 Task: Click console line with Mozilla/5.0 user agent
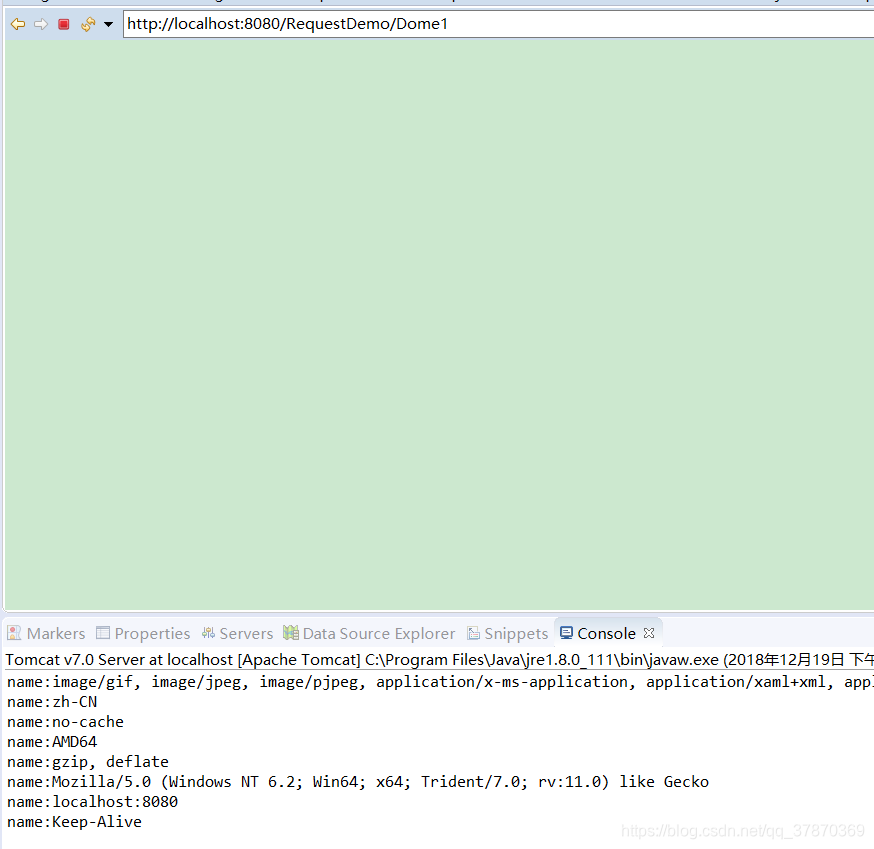358,782
